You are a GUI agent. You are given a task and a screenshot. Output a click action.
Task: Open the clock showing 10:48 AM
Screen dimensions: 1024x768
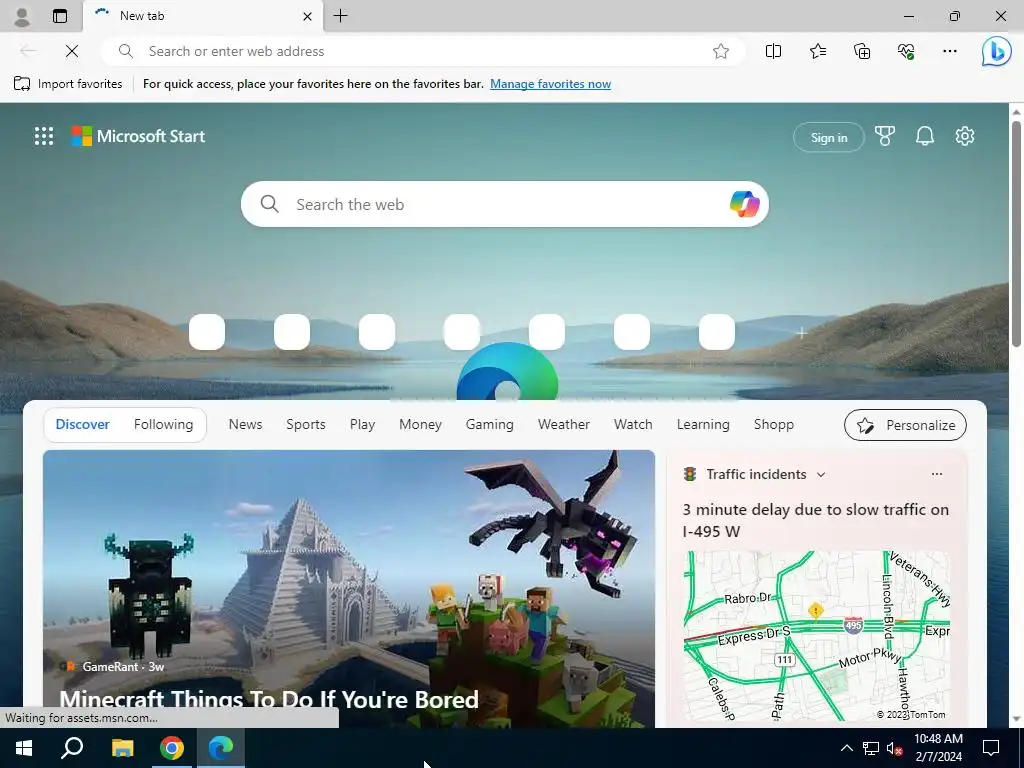coord(938,748)
